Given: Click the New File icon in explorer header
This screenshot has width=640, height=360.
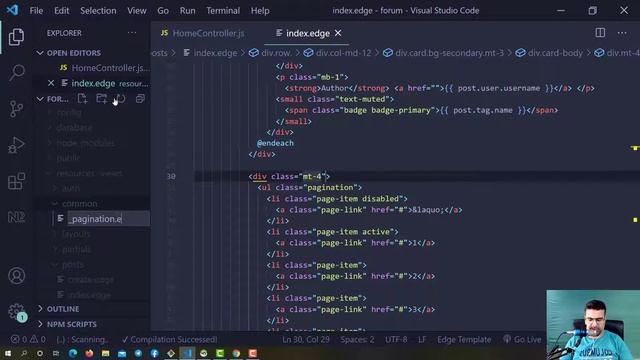Looking at the screenshot, I should click(x=82, y=98).
